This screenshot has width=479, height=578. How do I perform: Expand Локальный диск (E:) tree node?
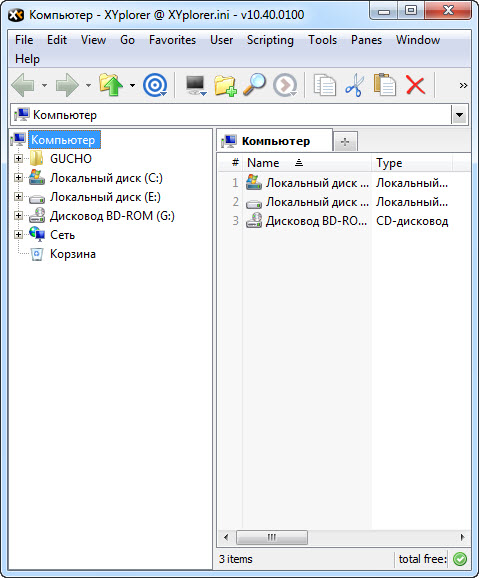pos(18,196)
